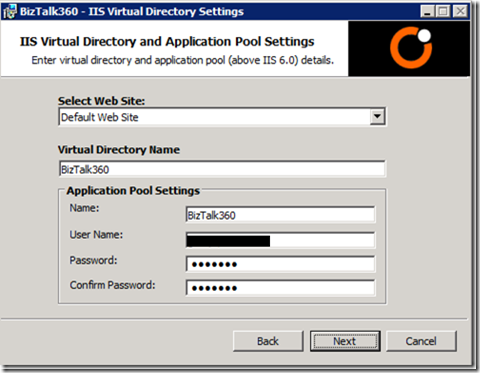Go to the next installer step
This screenshot has width=480, height=373.
click(x=345, y=341)
